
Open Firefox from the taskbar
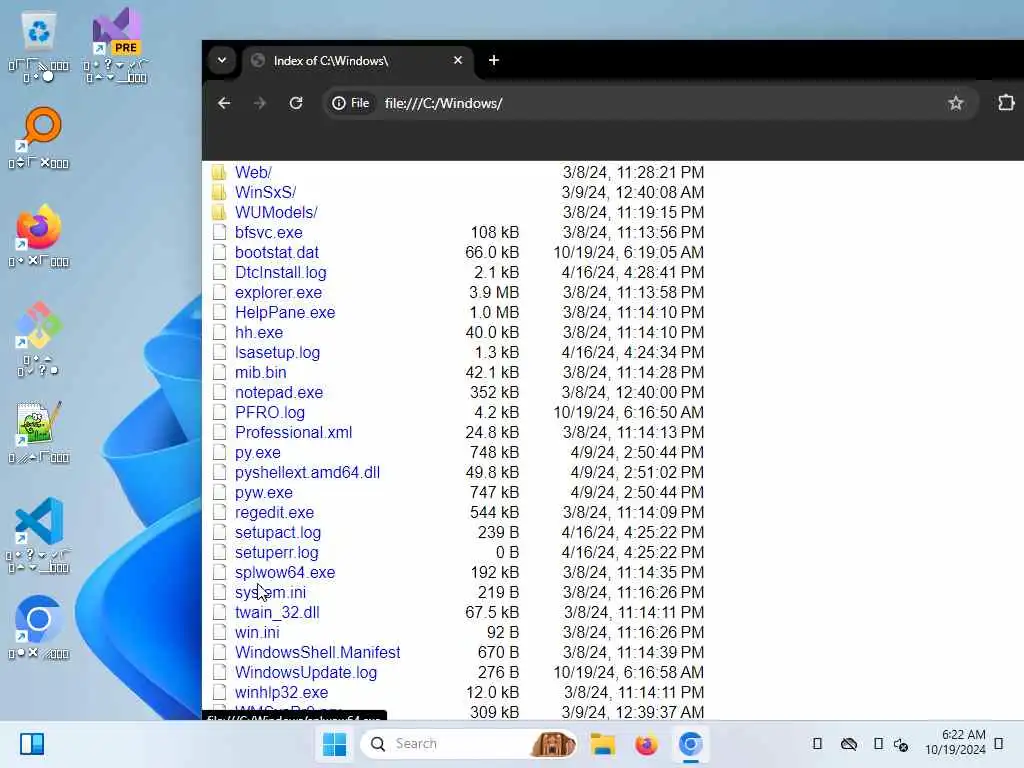click(646, 744)
